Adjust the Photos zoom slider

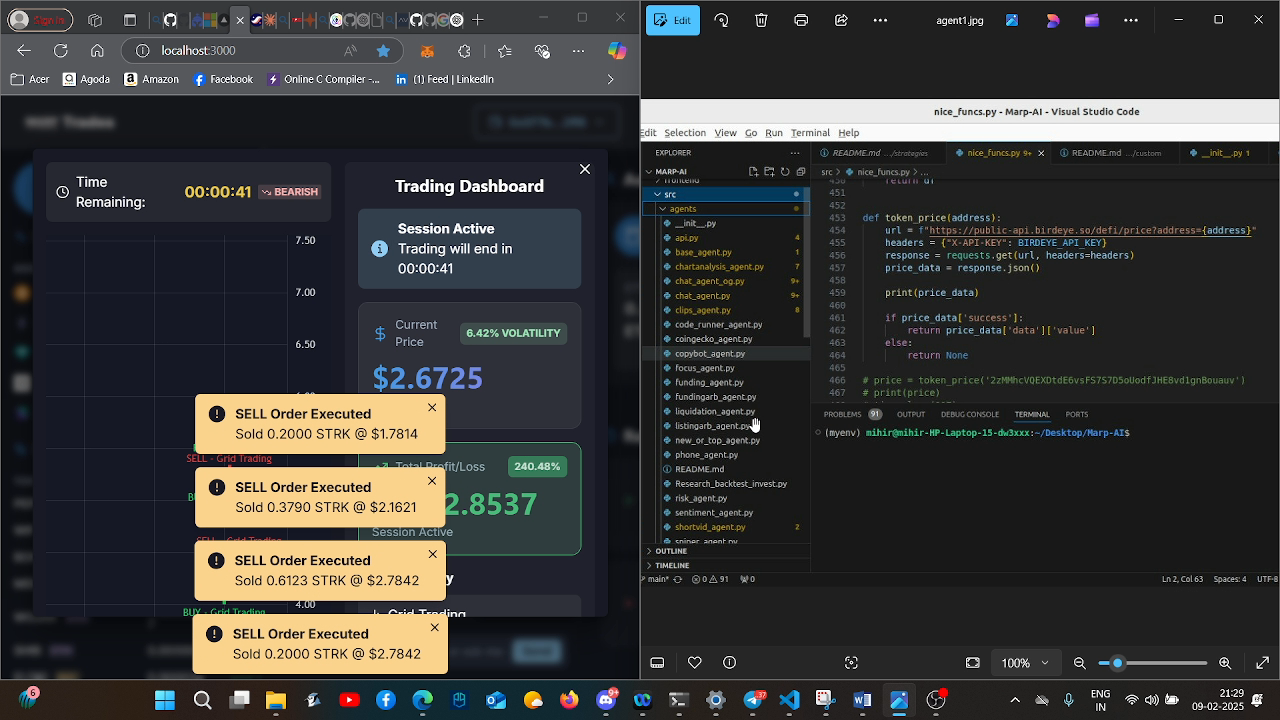tap(1152, 663)
